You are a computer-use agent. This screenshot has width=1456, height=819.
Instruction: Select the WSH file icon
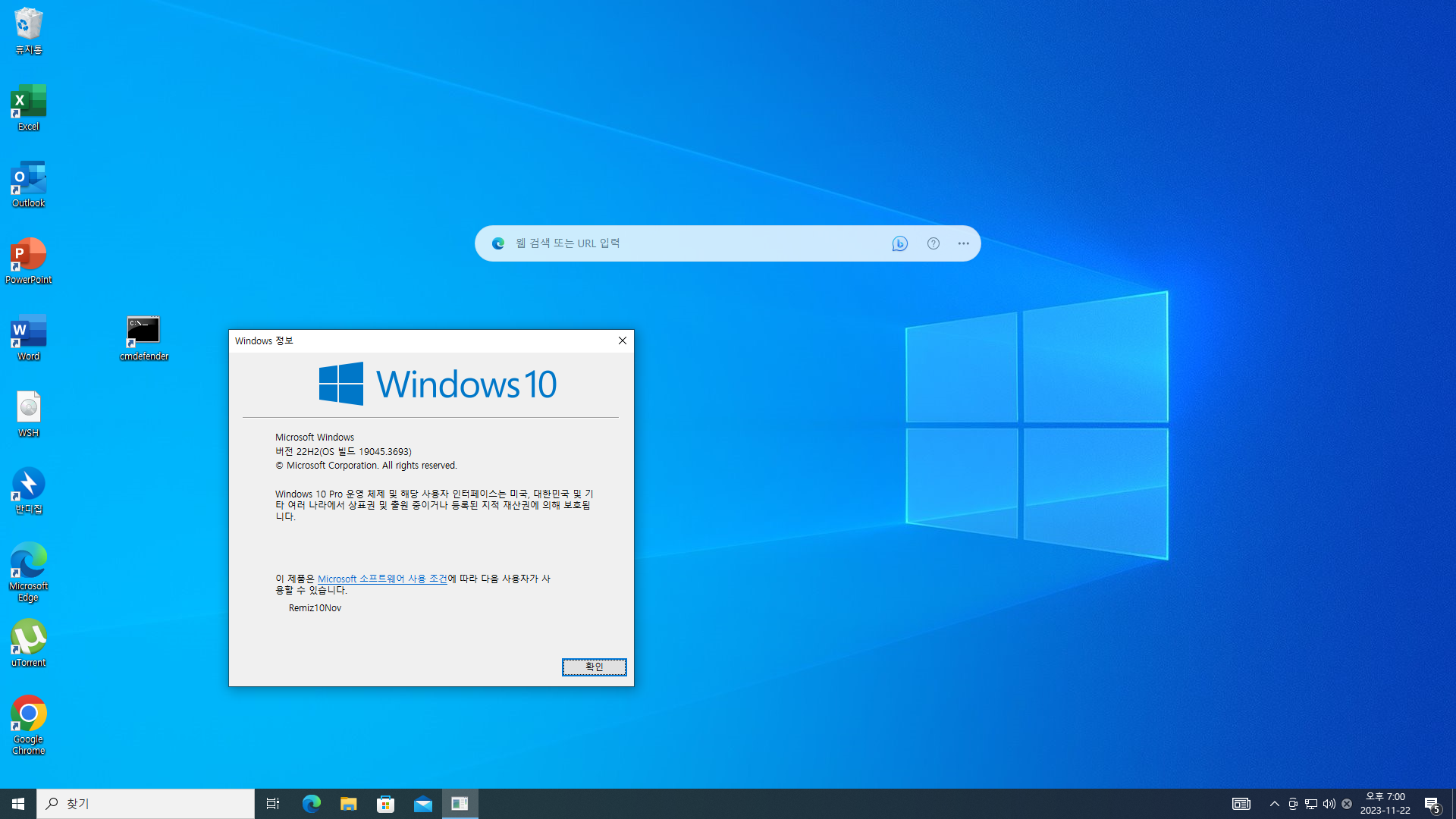point(29,414)
